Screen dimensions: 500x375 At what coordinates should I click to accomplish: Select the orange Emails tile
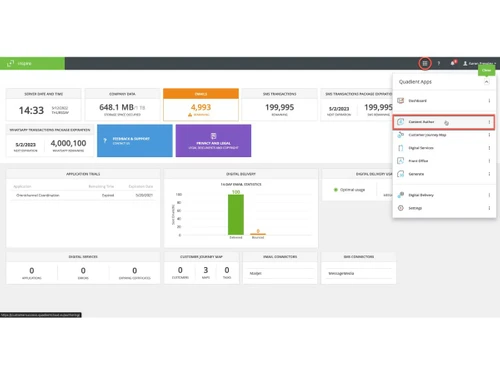[x=201, y=104]
